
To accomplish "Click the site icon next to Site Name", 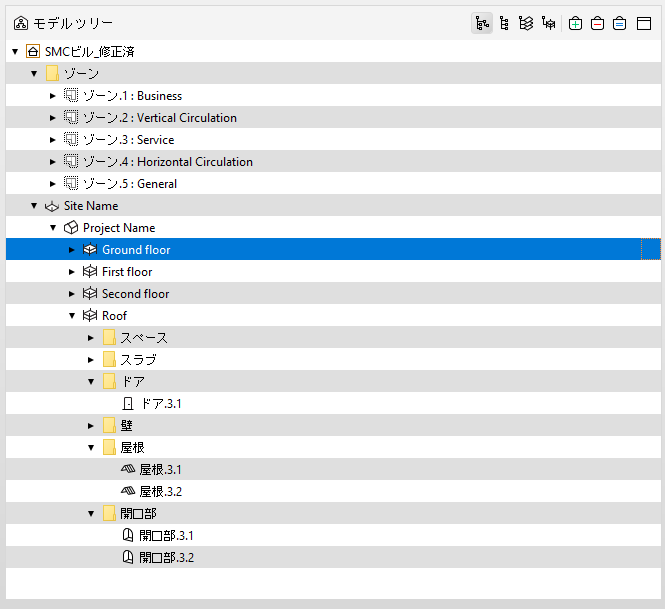I will tap(52, 206).
